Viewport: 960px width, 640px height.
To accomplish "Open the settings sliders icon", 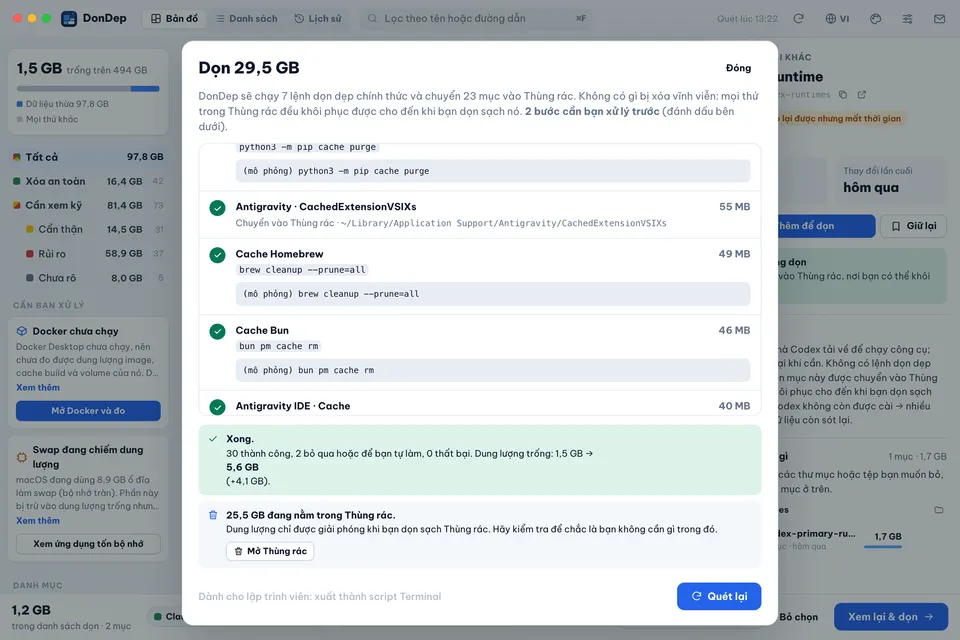I will coord(907,18).
